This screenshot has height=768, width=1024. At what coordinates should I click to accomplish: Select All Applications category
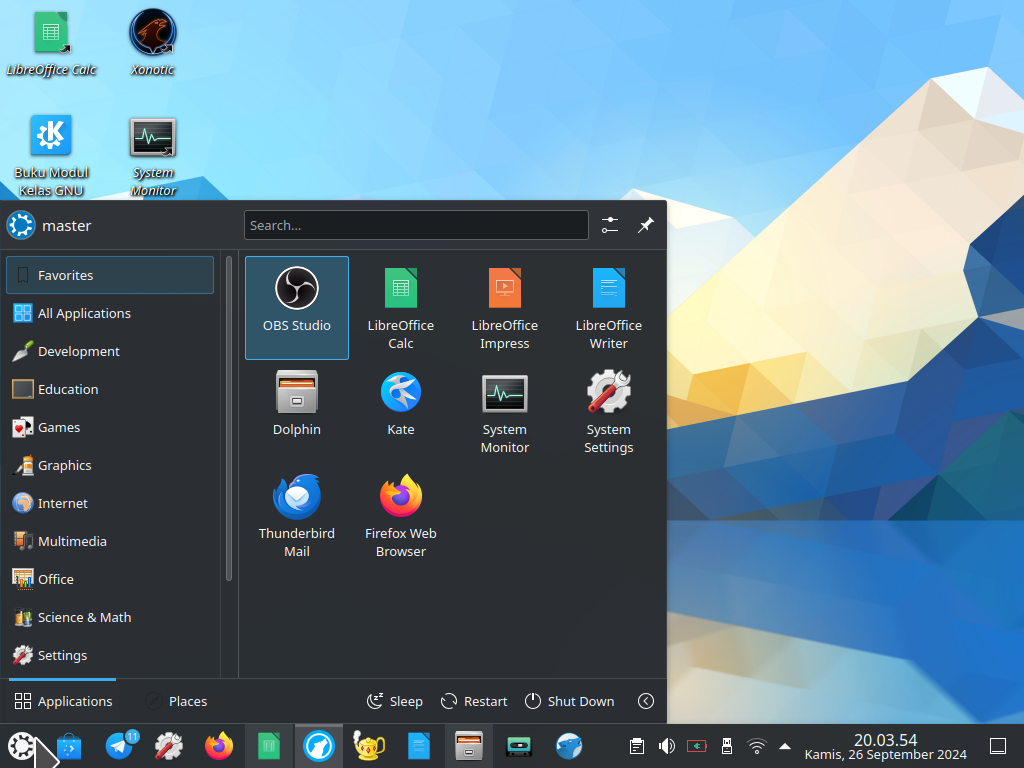(110, 313)
